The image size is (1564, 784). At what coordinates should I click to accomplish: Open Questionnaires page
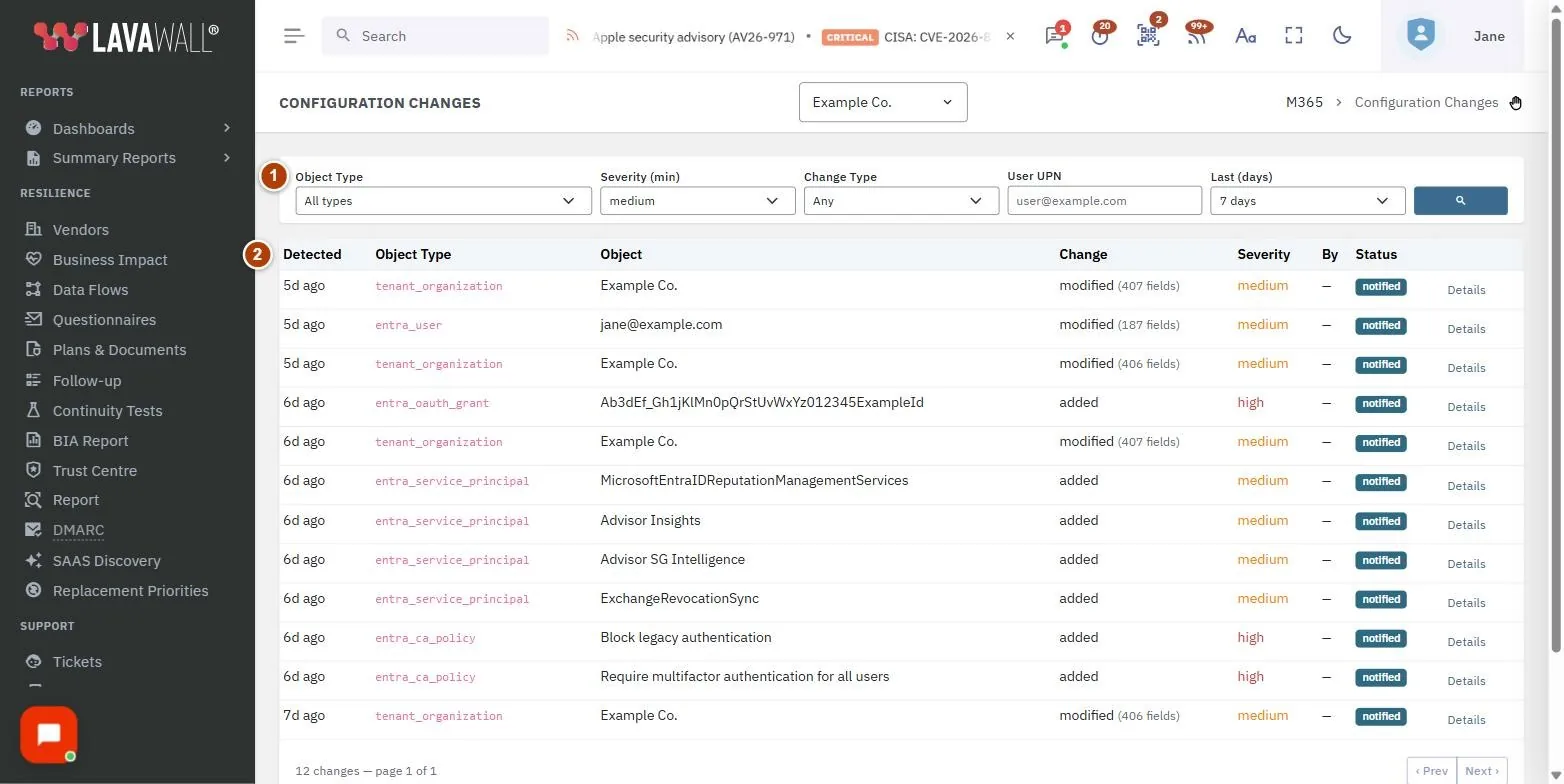tap(104, 320)
